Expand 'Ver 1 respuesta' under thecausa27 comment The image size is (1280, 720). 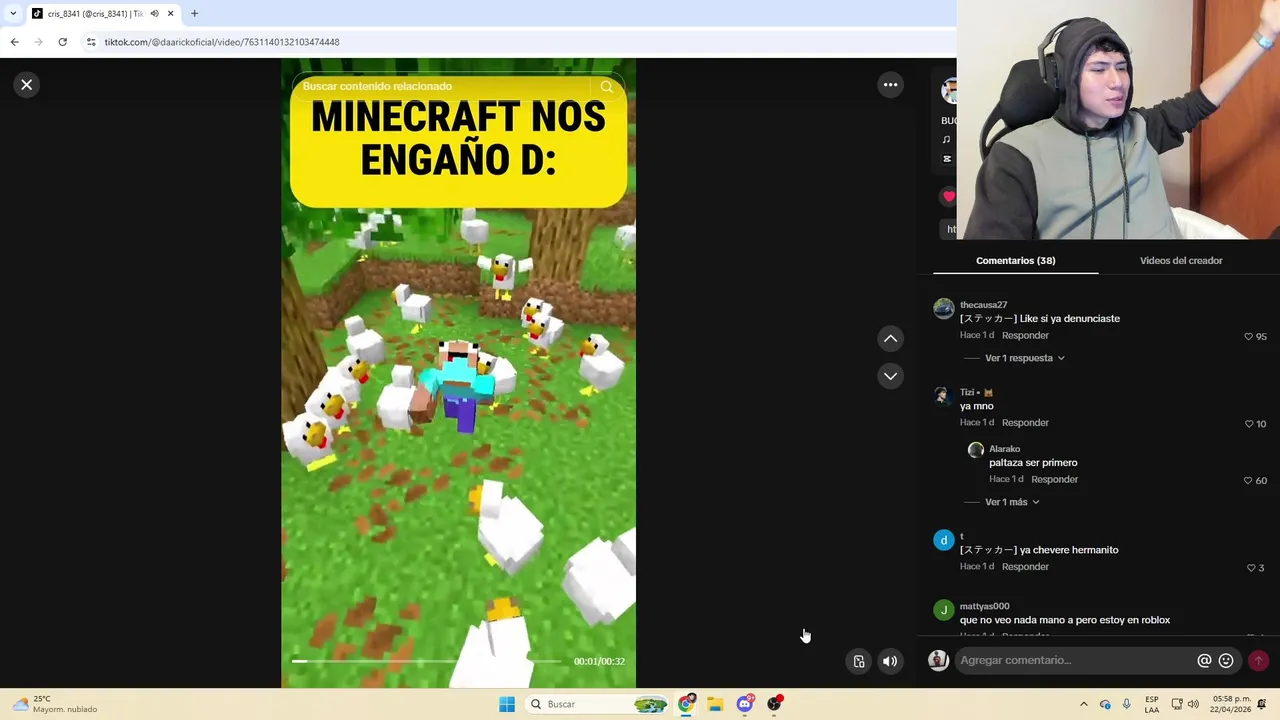[1025, 358]
